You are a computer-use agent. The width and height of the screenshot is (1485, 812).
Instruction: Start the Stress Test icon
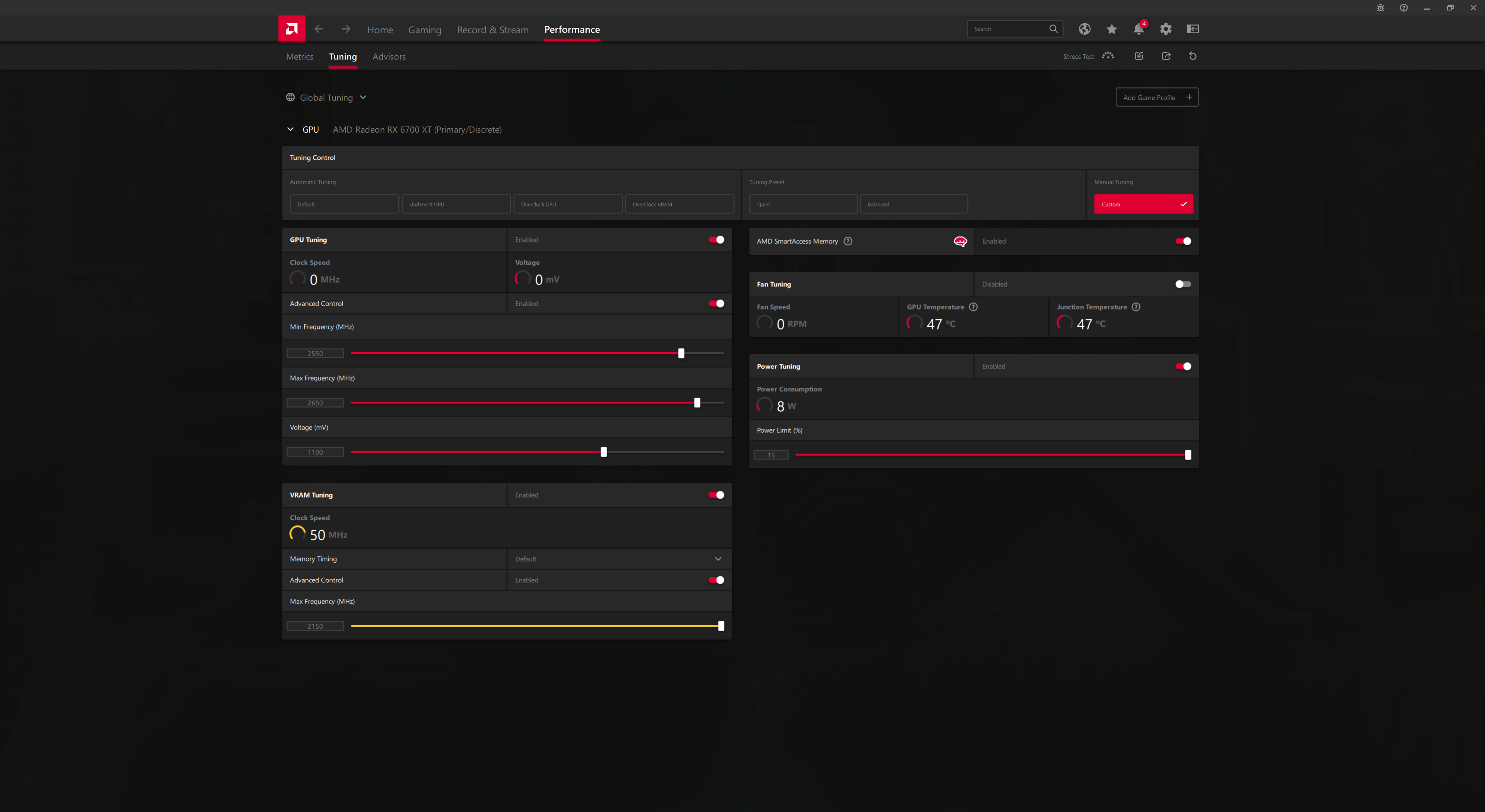pos(1108,56)
